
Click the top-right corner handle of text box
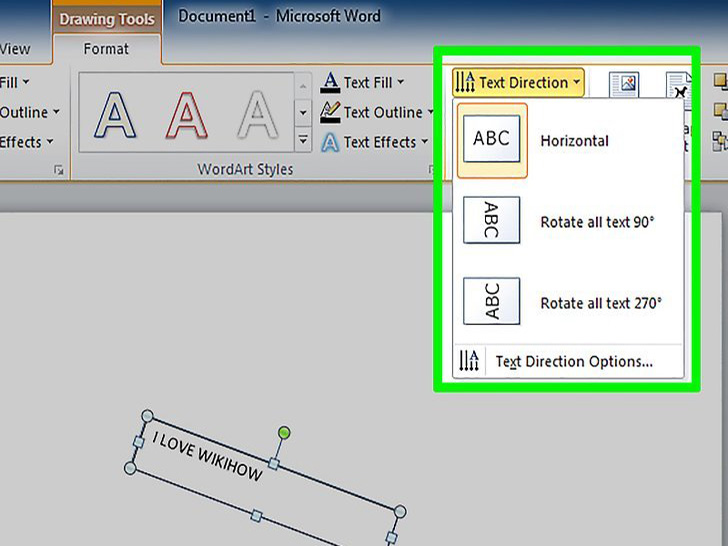point(400,512)
